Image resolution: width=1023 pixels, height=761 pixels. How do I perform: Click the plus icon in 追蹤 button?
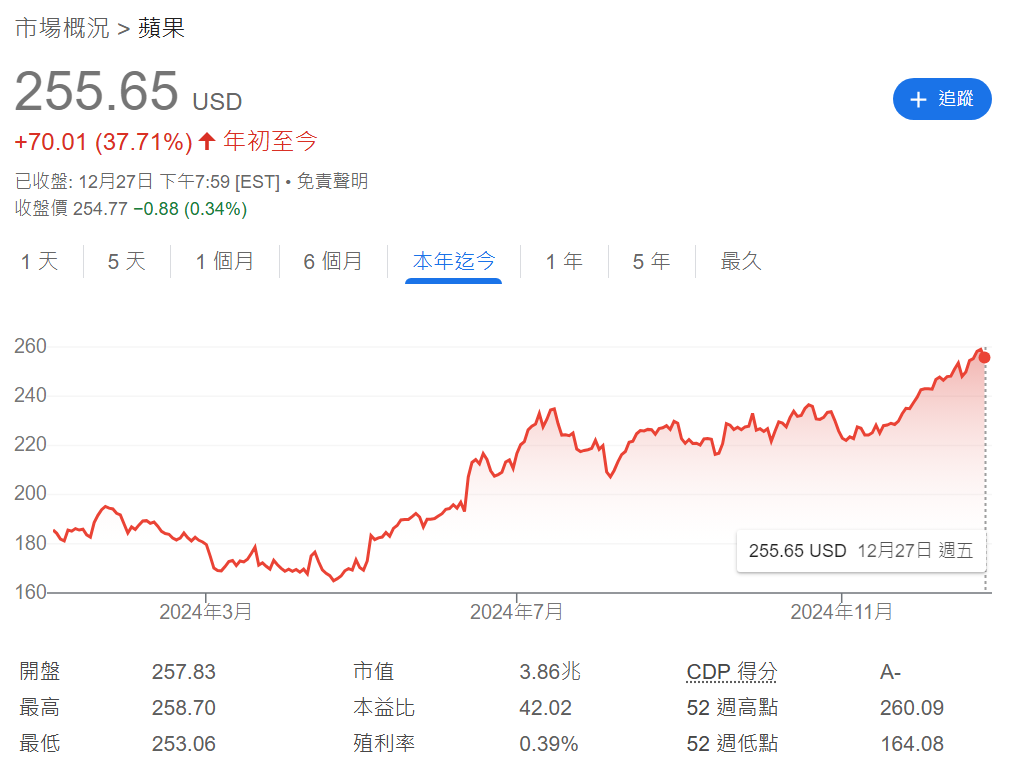[x=918, y=99]
